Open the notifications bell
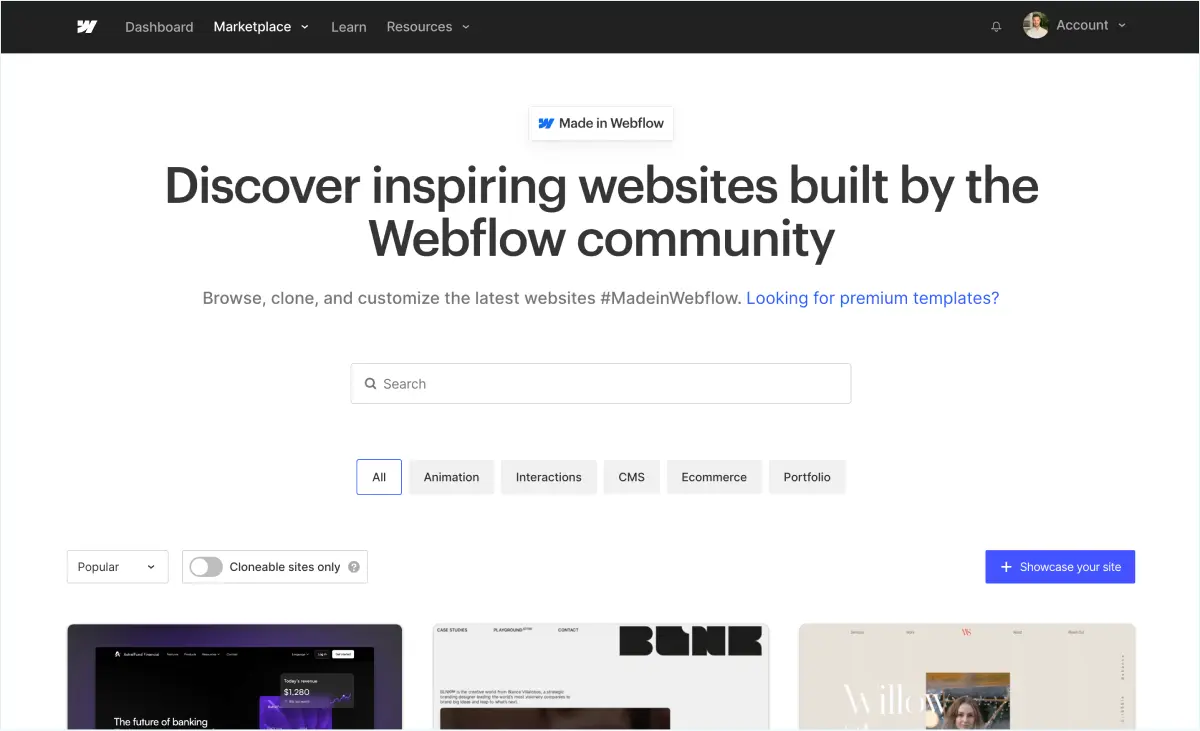Screen dimensions: 1200x731 click(x=996, y=27)
